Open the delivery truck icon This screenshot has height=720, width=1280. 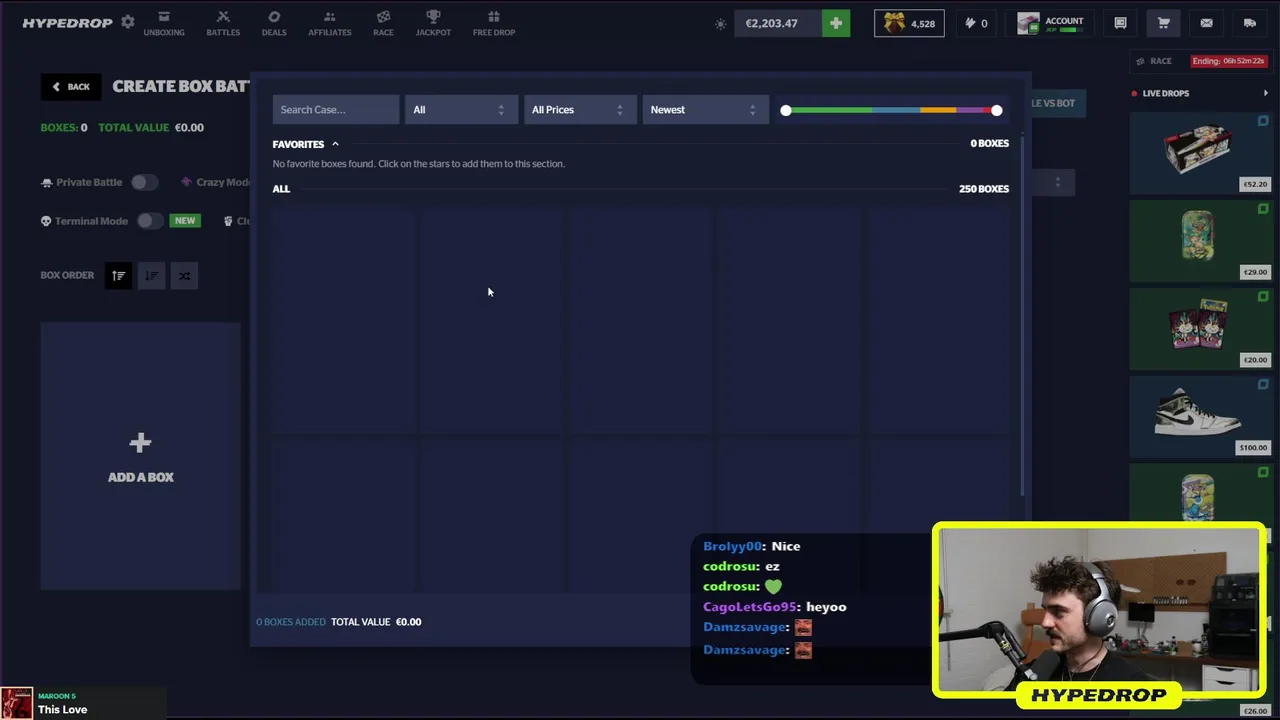pos(1249,23)
